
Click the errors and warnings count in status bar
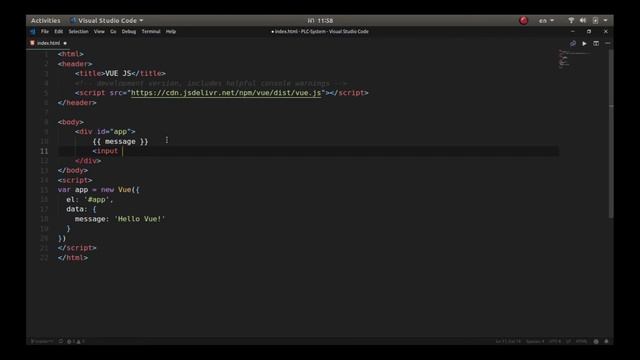[76, 341]
